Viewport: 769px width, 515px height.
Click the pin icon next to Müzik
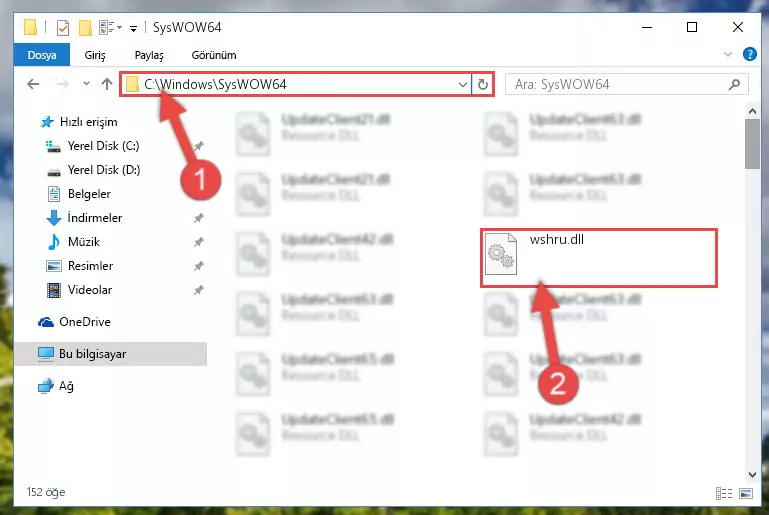pyautogui.click(x=199, y=242)
